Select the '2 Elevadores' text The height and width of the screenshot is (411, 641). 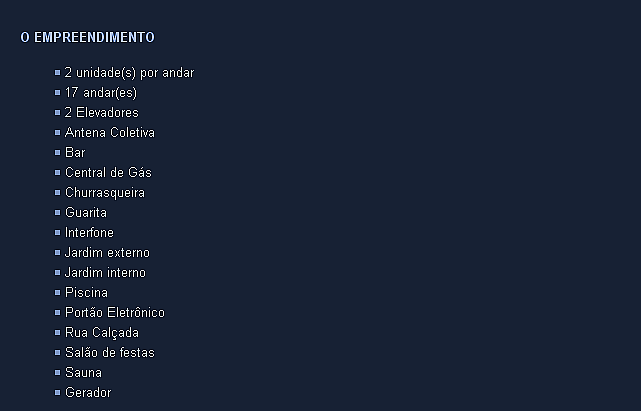pos(101,113)
